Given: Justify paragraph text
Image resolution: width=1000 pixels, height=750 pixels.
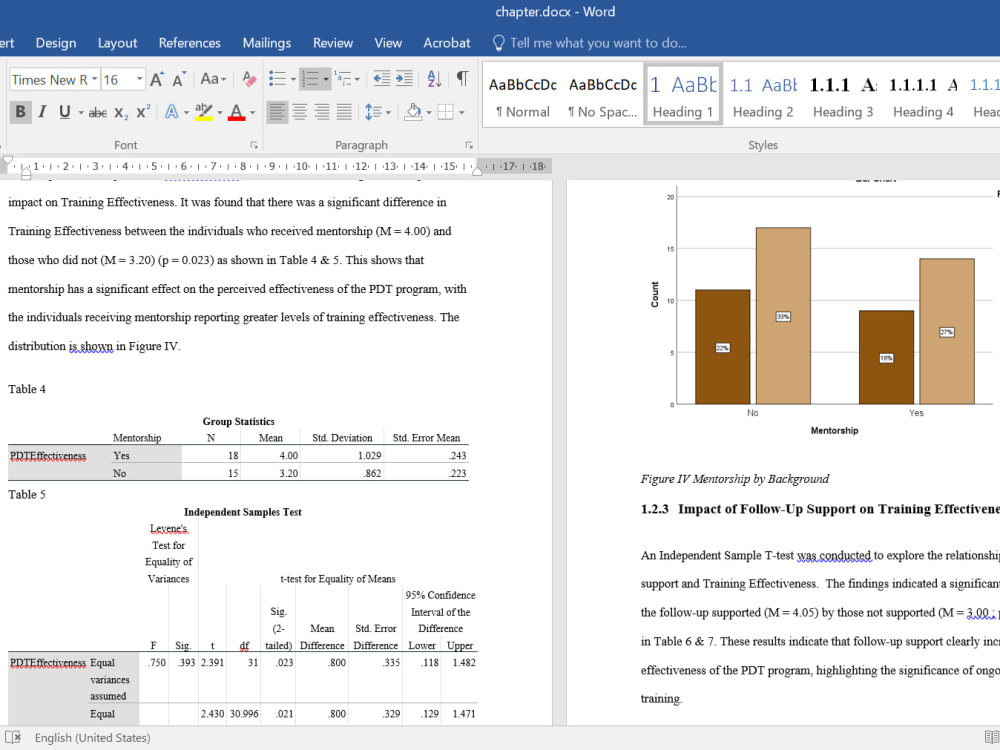Looking at the screenshot, I should [344, 112].
